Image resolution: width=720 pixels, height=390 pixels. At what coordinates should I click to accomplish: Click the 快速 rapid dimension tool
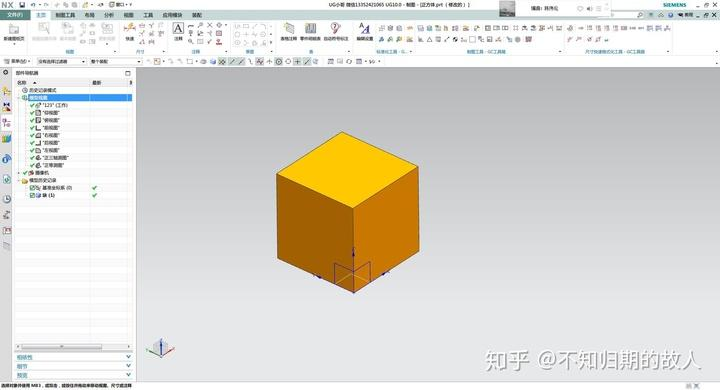point(130,32)
